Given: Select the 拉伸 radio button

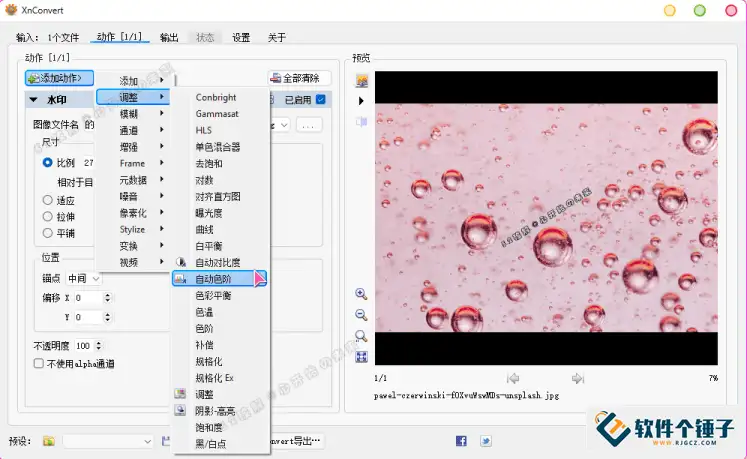Looking at the screenshot, I should pos(47,215).
